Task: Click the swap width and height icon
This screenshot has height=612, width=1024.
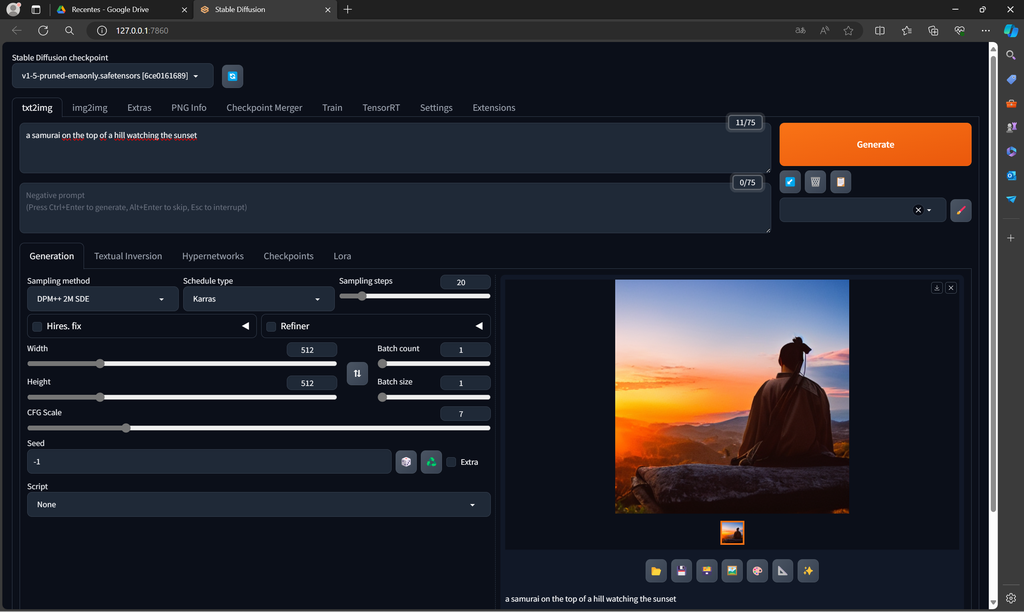Action: [357, 373]
